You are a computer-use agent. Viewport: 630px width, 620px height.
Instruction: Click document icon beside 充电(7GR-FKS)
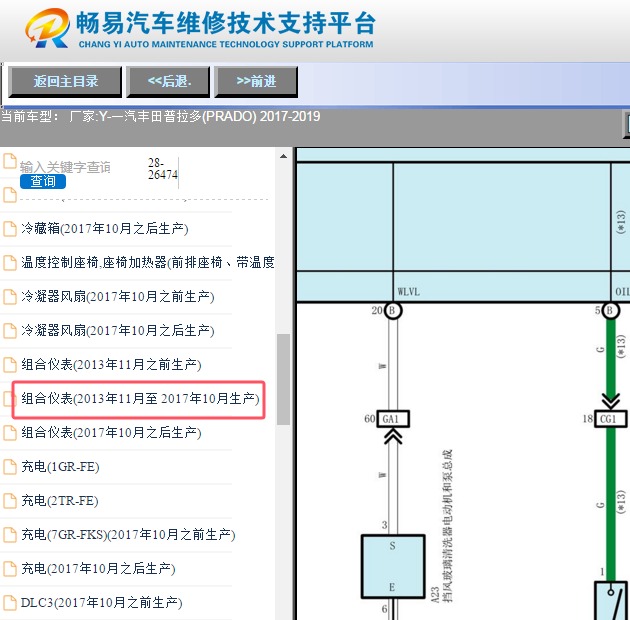coord(10,535)
